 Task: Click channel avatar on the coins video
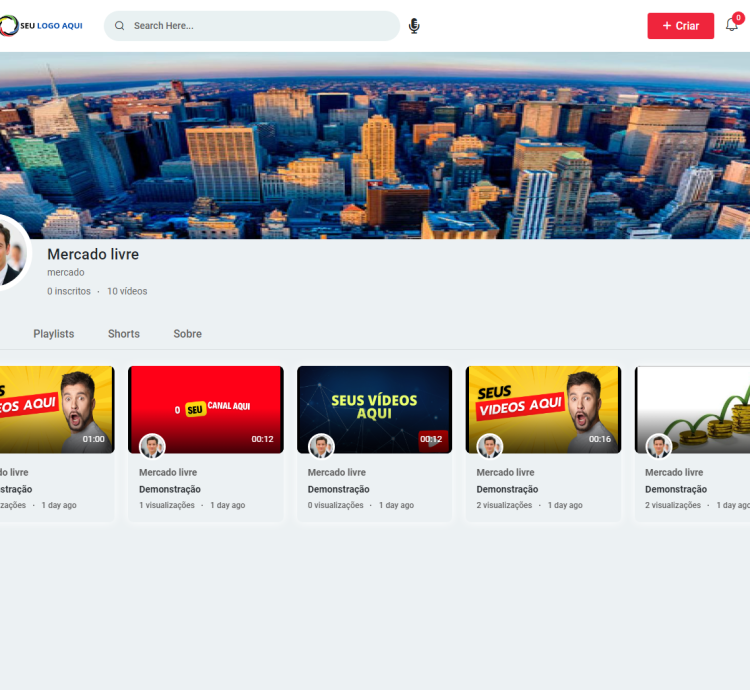pyautogui.click(x=659, y=446)
